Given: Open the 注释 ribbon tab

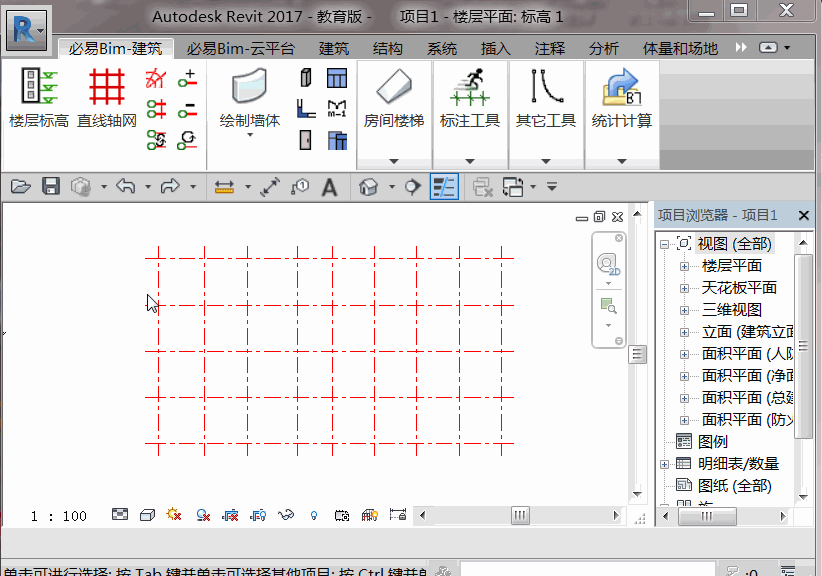Looking at the screenshot, I should point(549,49).
